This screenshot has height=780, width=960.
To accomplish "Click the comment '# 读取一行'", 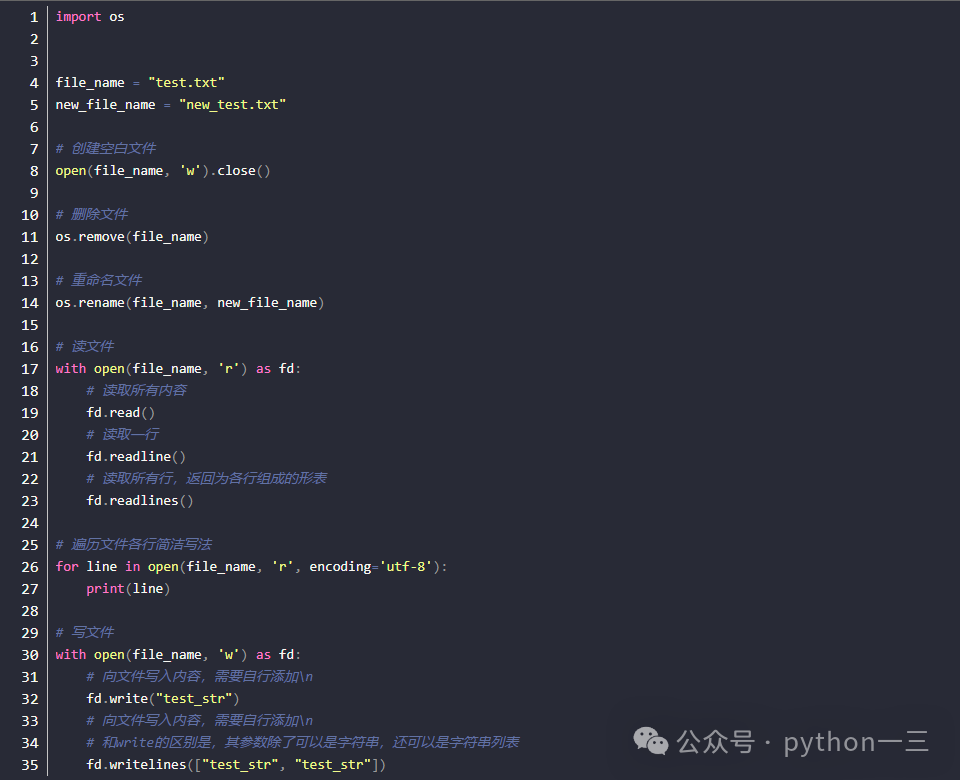I will tap(122, 435).
